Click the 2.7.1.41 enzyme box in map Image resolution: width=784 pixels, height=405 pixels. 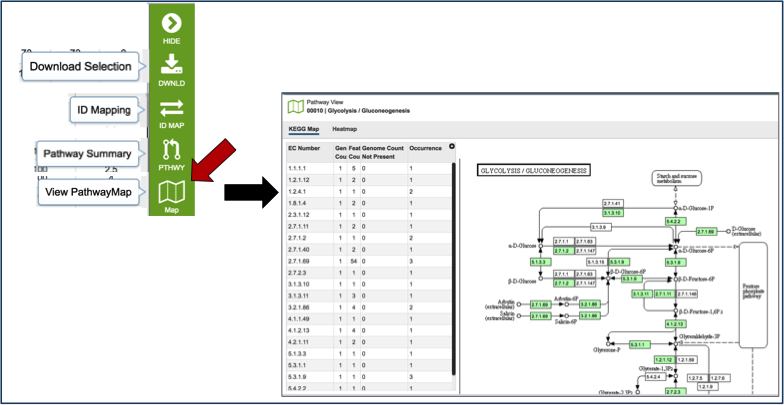pos(612,204)
